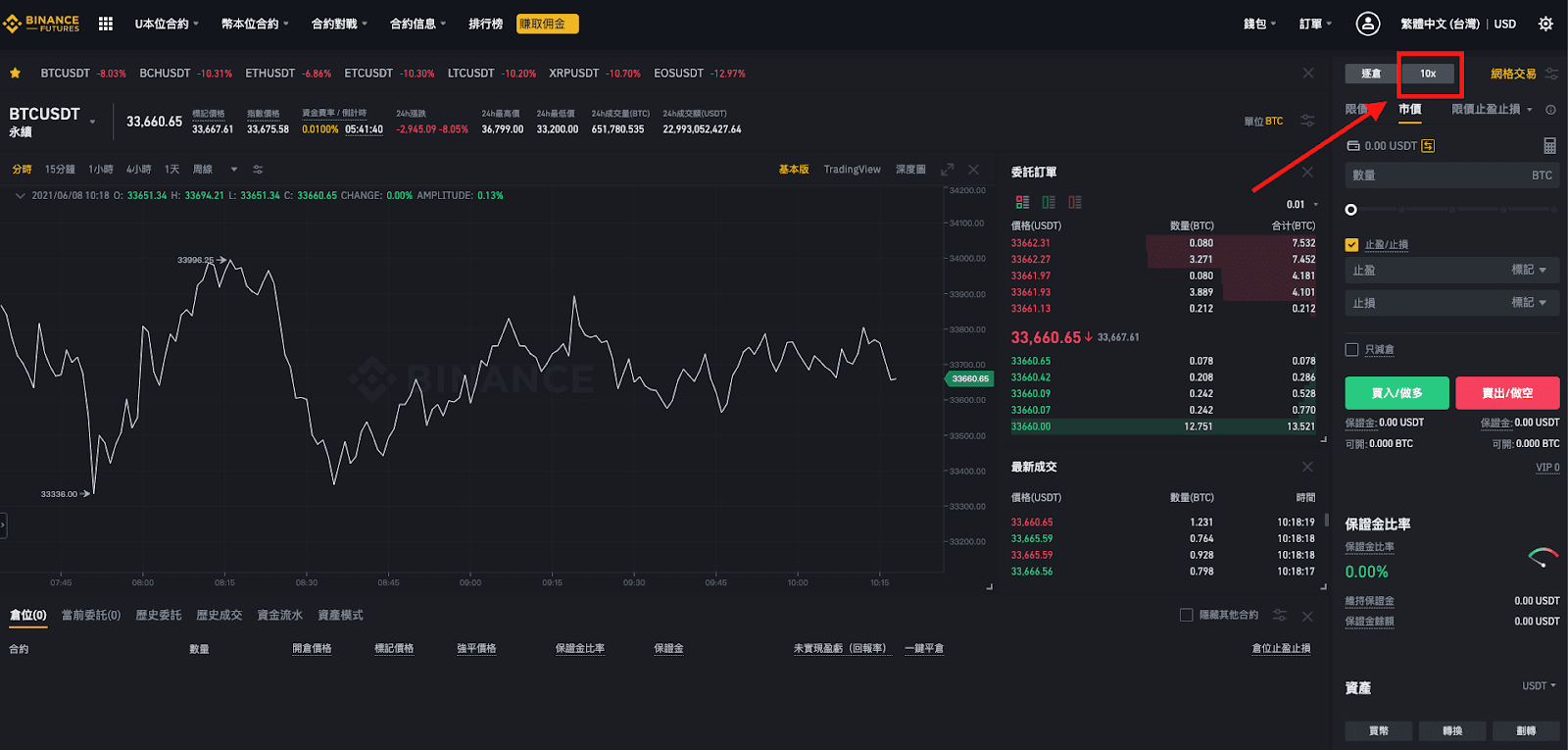Switch to depth chart tab
This screenshot has width=1568, height=750.
tap(910, 170)
